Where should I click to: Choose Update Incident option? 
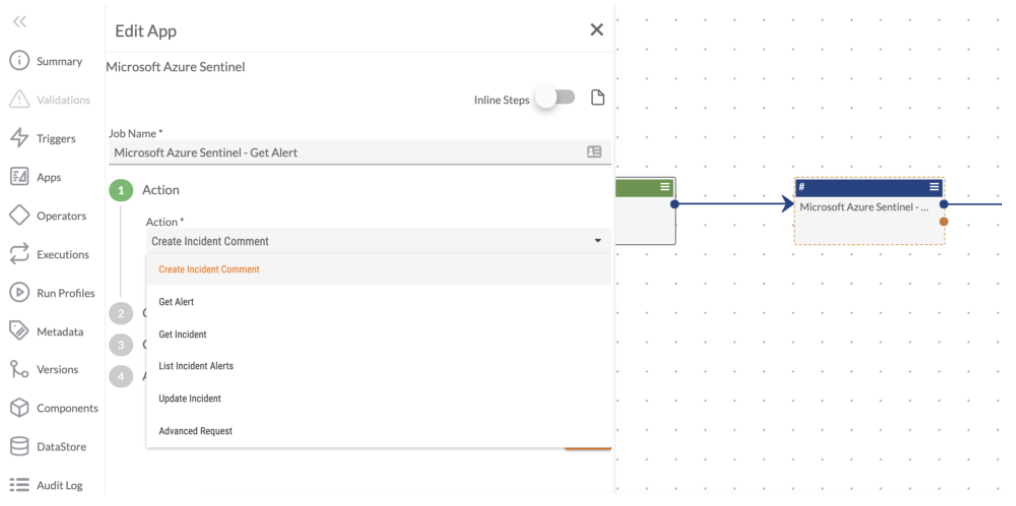(x=379, y=398)
